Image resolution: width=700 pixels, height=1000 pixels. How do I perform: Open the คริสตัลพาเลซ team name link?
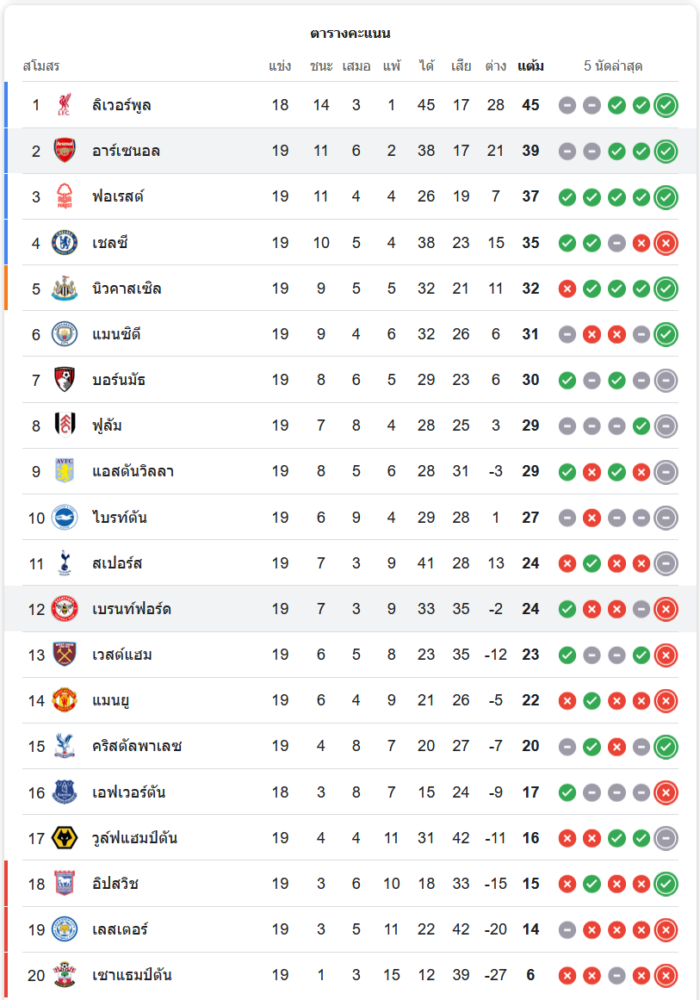pyautogui.click(x=137, y=746)
